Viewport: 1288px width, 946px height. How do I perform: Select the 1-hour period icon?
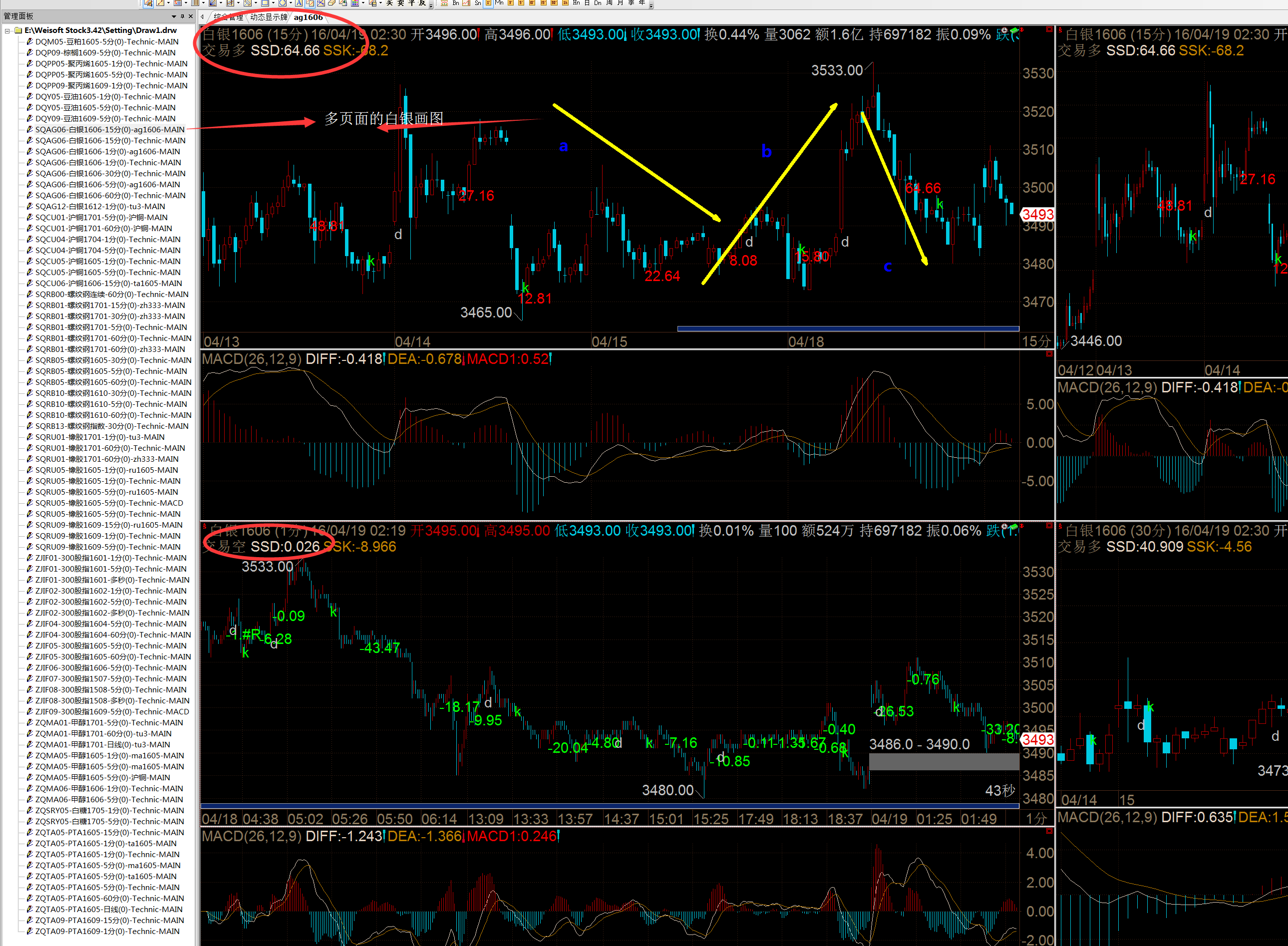(x=565, y=3)
